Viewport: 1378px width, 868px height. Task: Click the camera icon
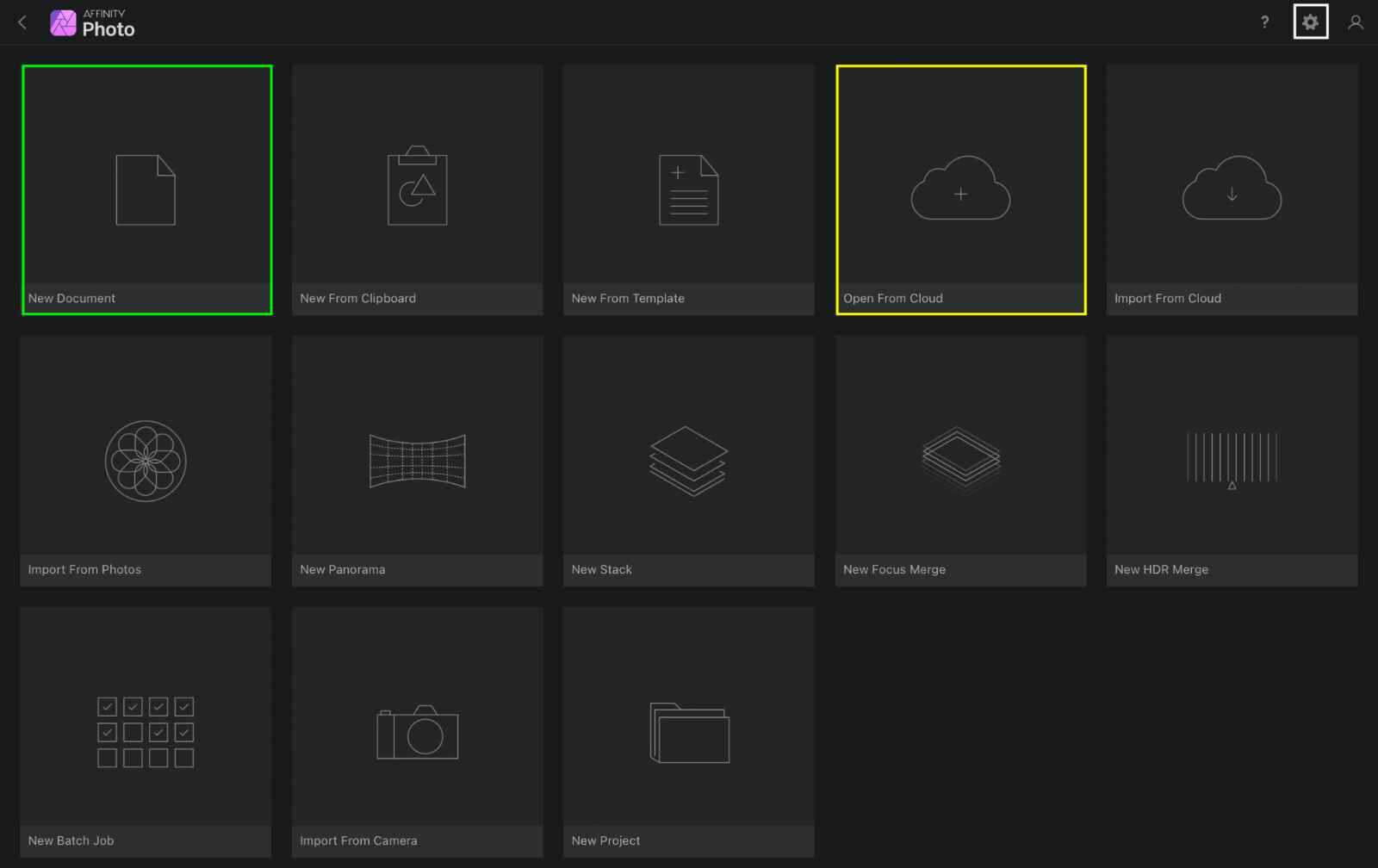click(x=418, y=733)
